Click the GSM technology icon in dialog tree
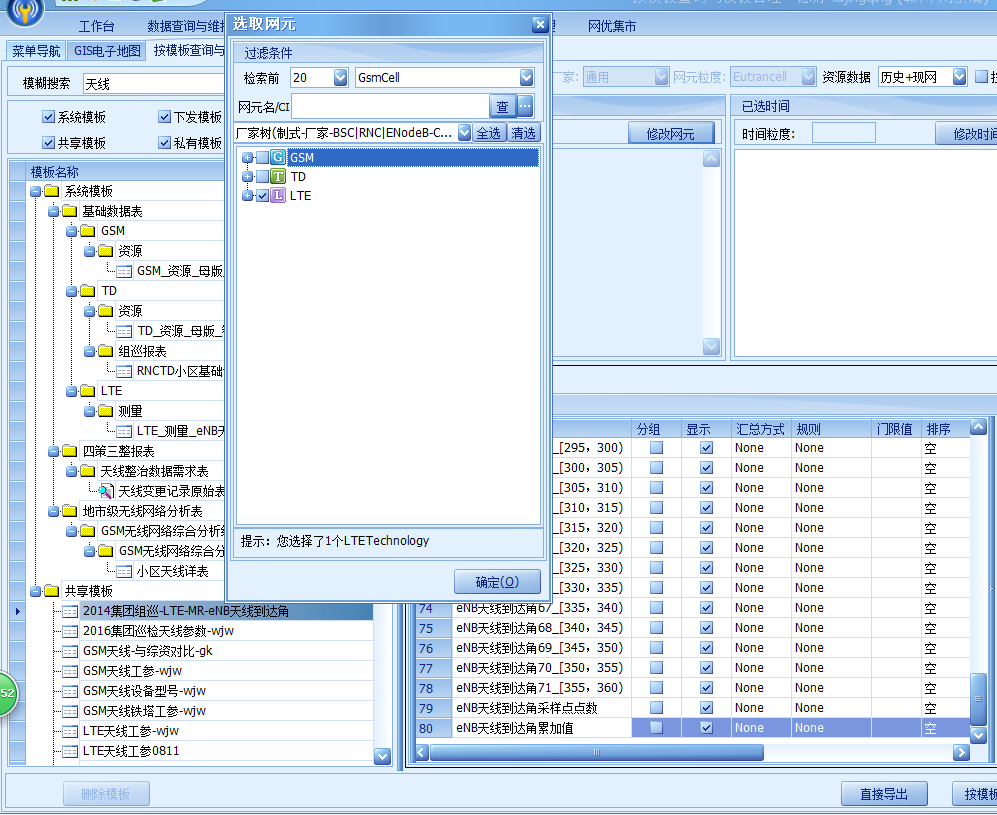This screenshot has width=997, height=815. (x=278, y=157)
